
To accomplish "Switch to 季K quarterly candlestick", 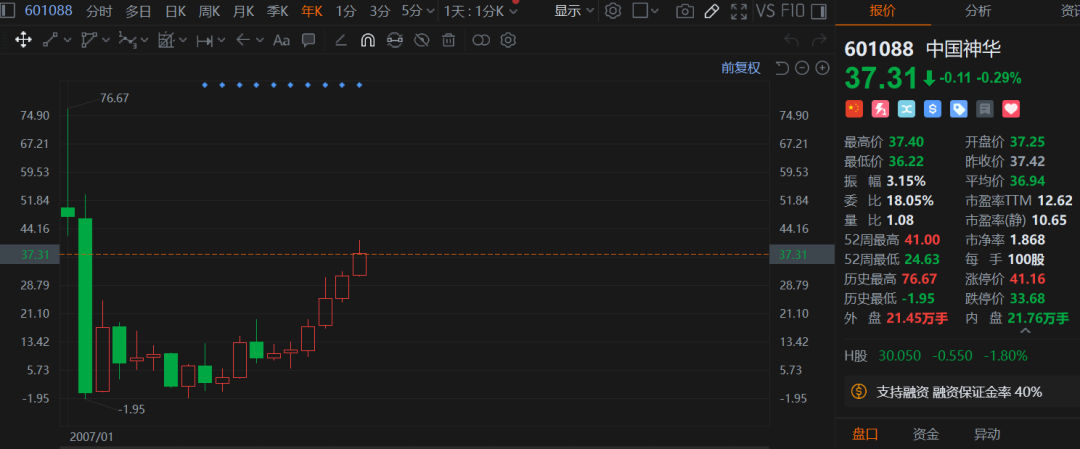I will coord(278,11).
